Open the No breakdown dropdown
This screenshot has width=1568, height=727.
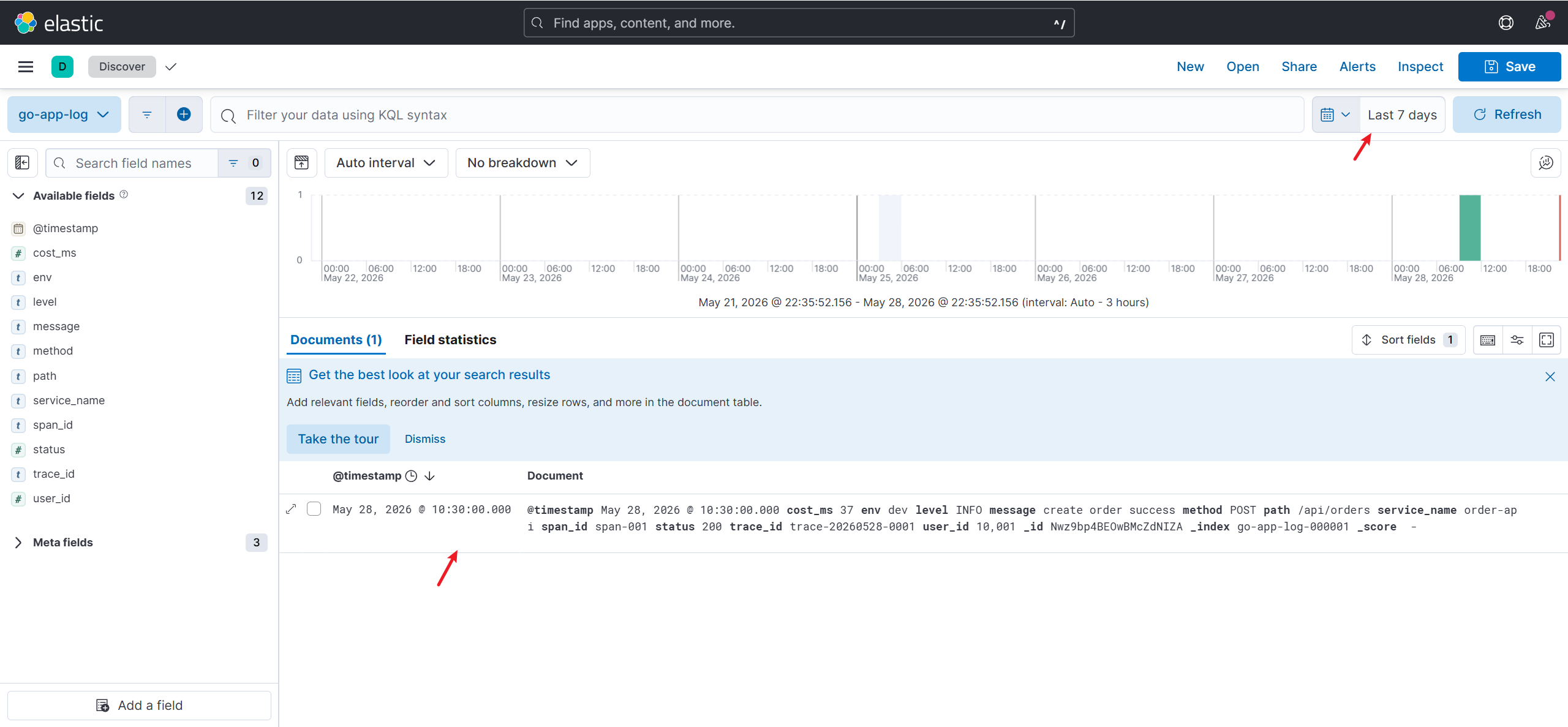pos(523,163)
